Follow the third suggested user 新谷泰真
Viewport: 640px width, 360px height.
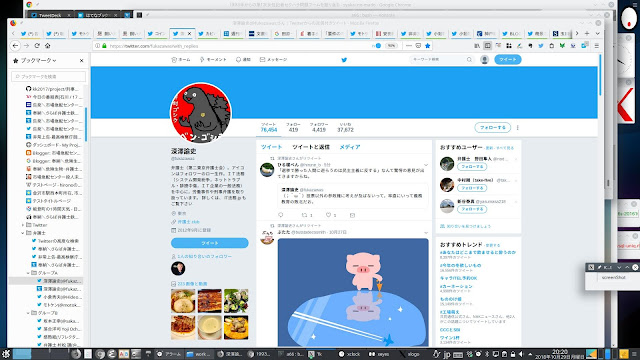(x=472, y=209)
